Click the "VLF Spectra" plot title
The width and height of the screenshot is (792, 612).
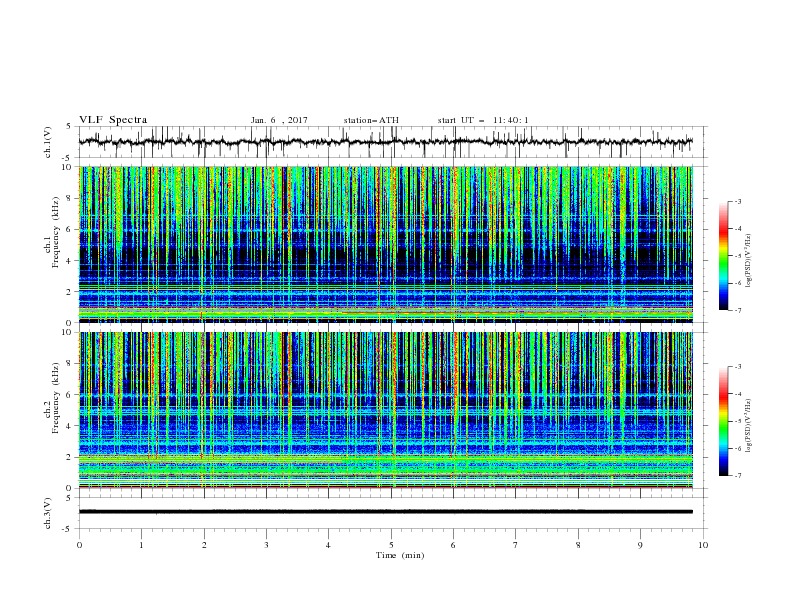click(x=113, y=120)
